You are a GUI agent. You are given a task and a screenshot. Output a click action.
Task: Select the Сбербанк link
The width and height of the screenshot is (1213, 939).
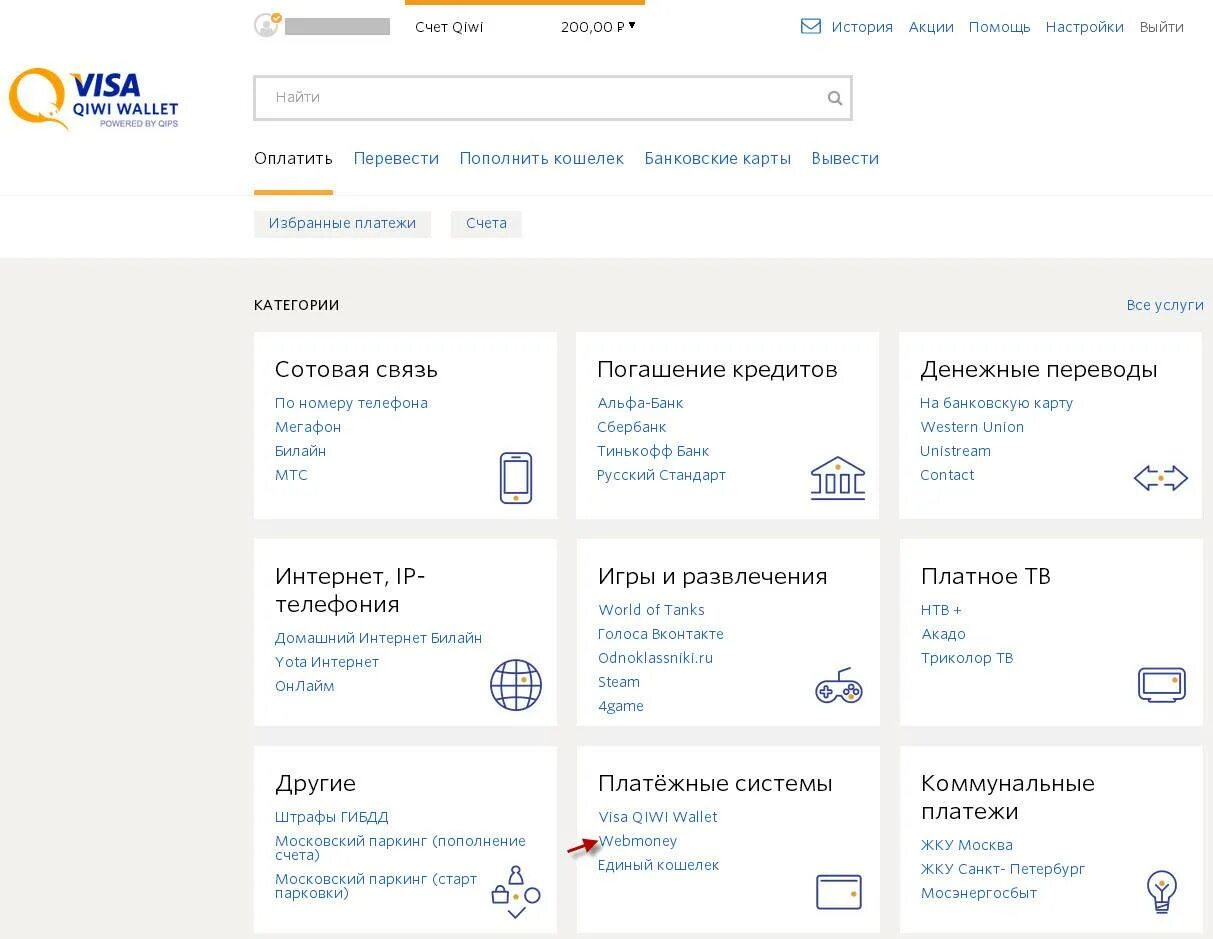click(632, 427)
